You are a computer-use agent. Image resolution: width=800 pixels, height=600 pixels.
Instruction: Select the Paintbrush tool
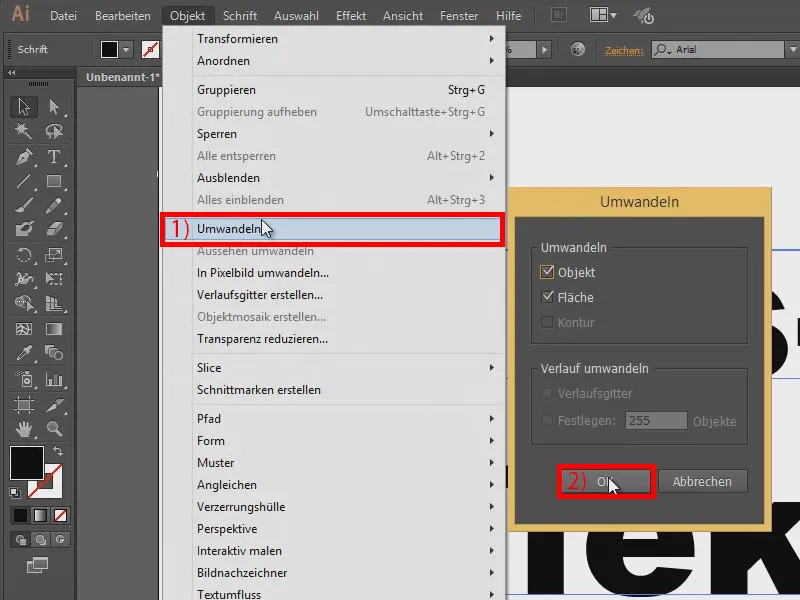(23, 205)
